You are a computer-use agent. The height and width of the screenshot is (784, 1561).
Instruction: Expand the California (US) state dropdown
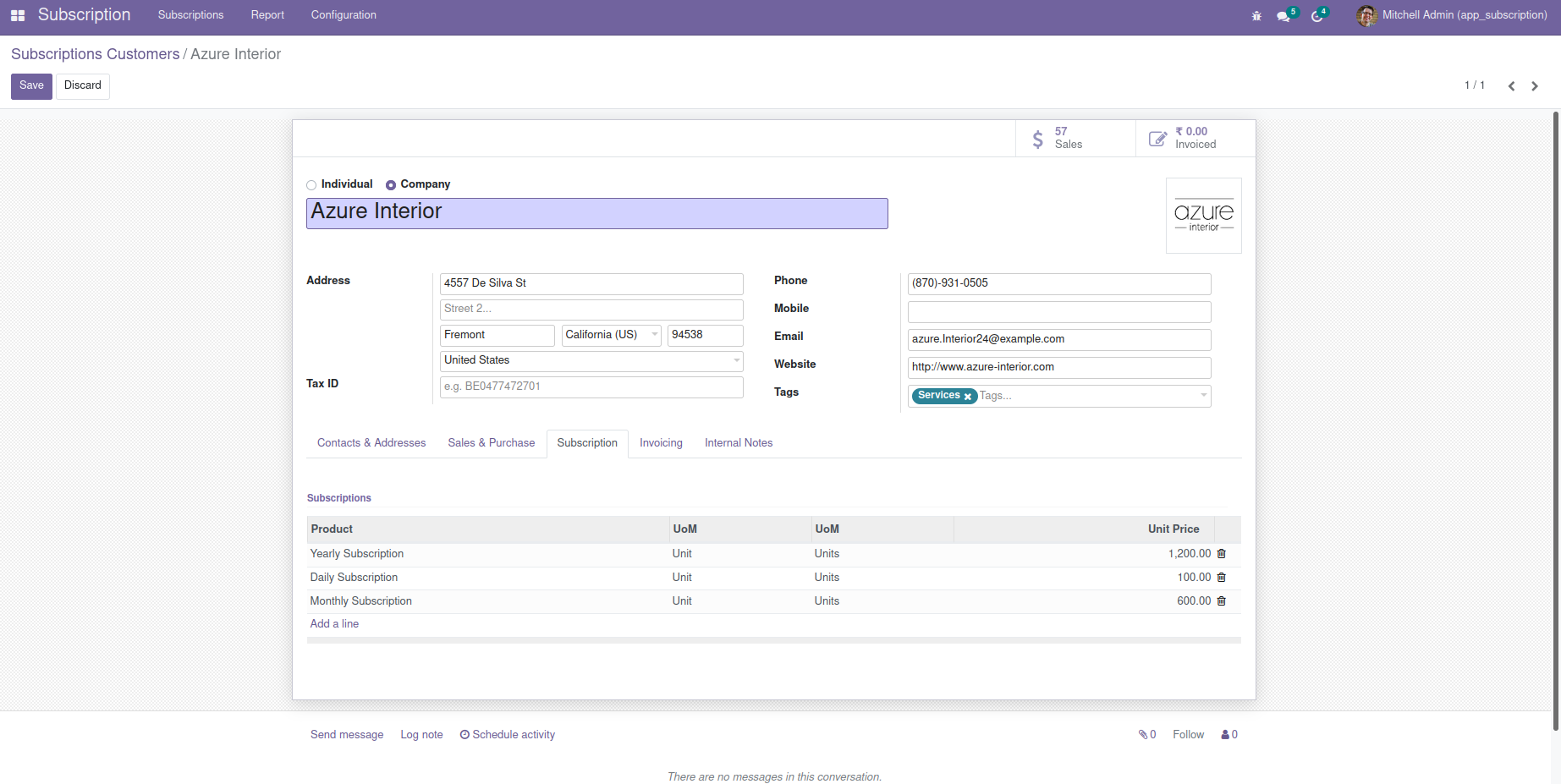654,335
